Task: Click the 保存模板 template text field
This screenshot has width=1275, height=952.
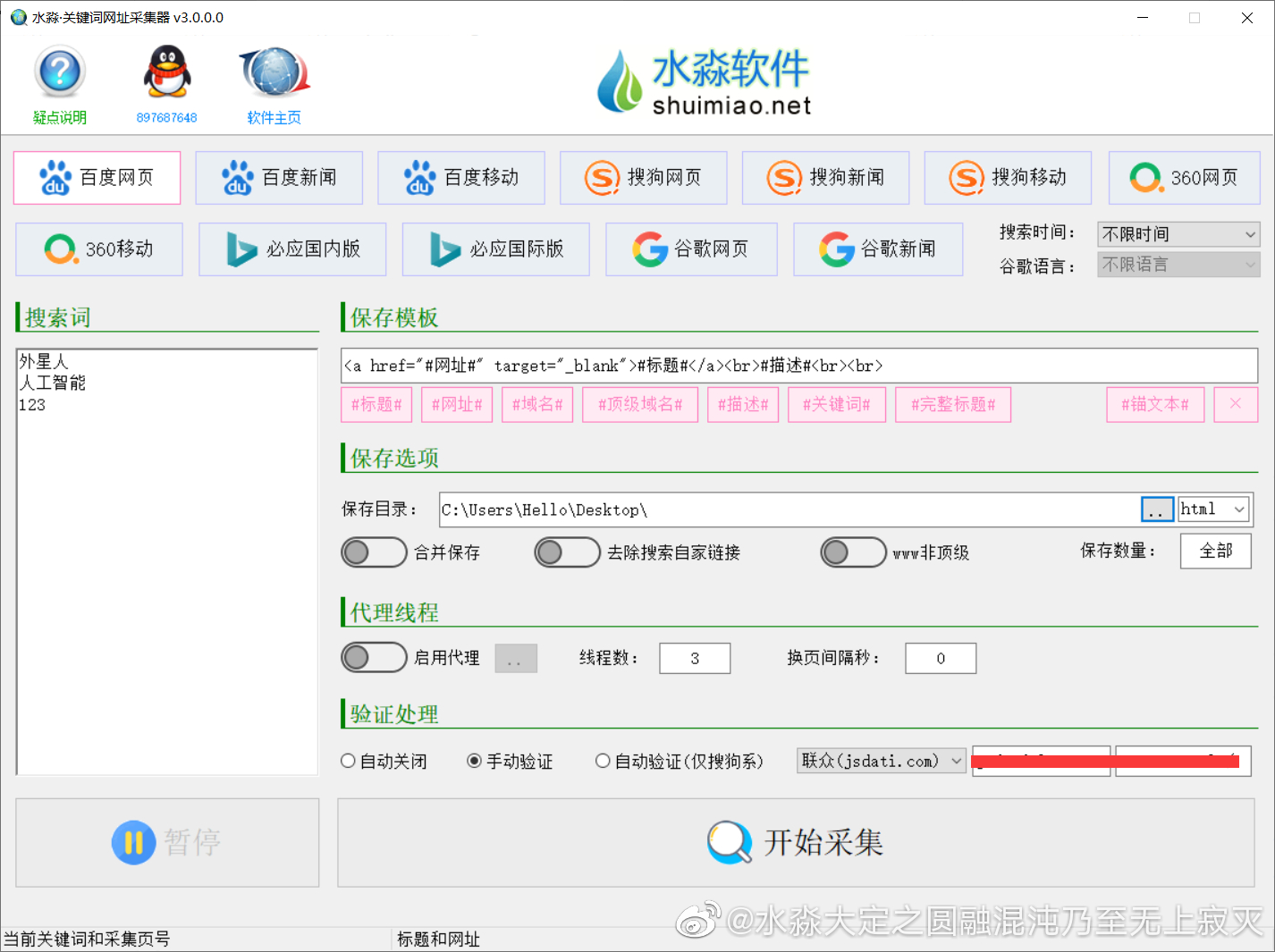Action: pyautogui.click(x=799, y=366)
